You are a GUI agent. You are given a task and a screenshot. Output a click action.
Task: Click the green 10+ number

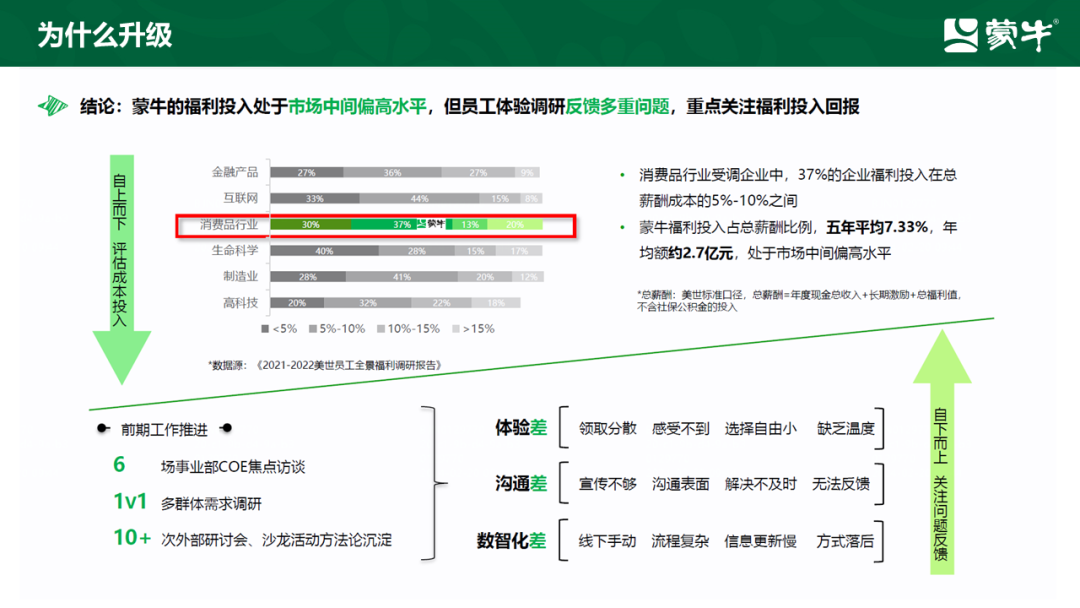(132, 538)
